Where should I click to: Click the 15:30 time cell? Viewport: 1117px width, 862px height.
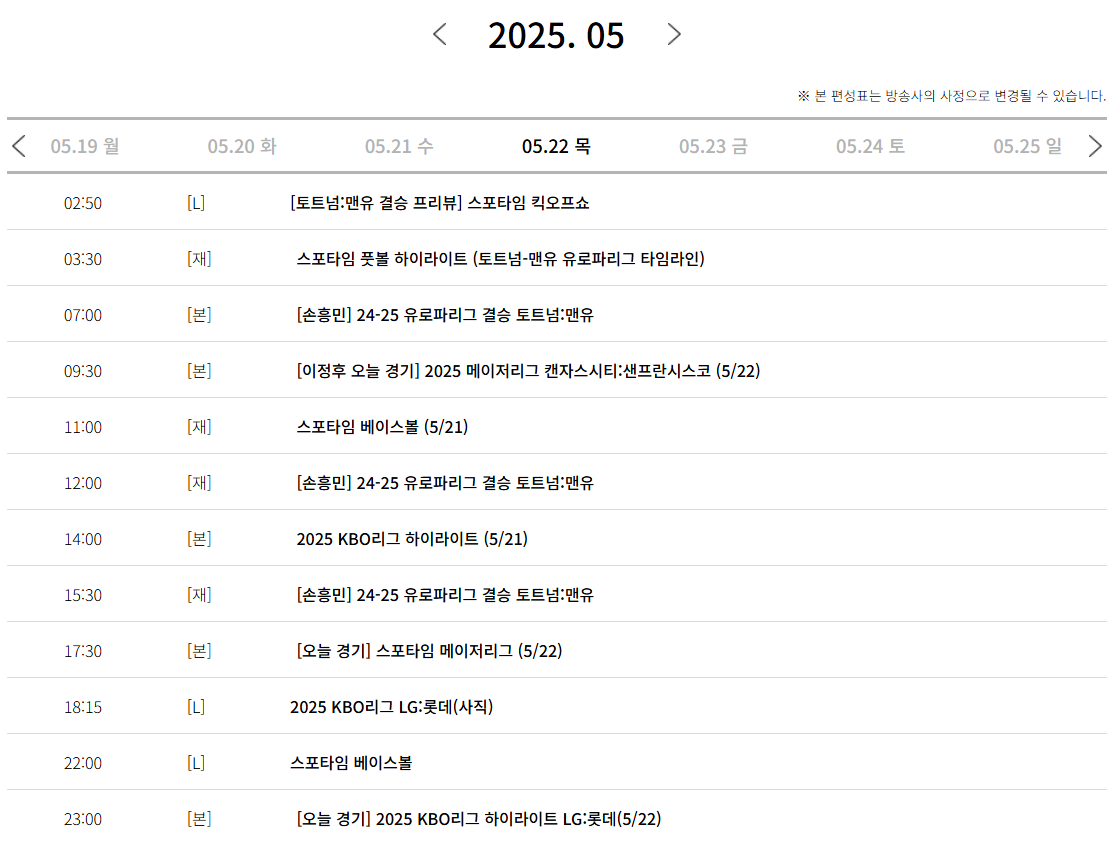(x=83, y=595)
